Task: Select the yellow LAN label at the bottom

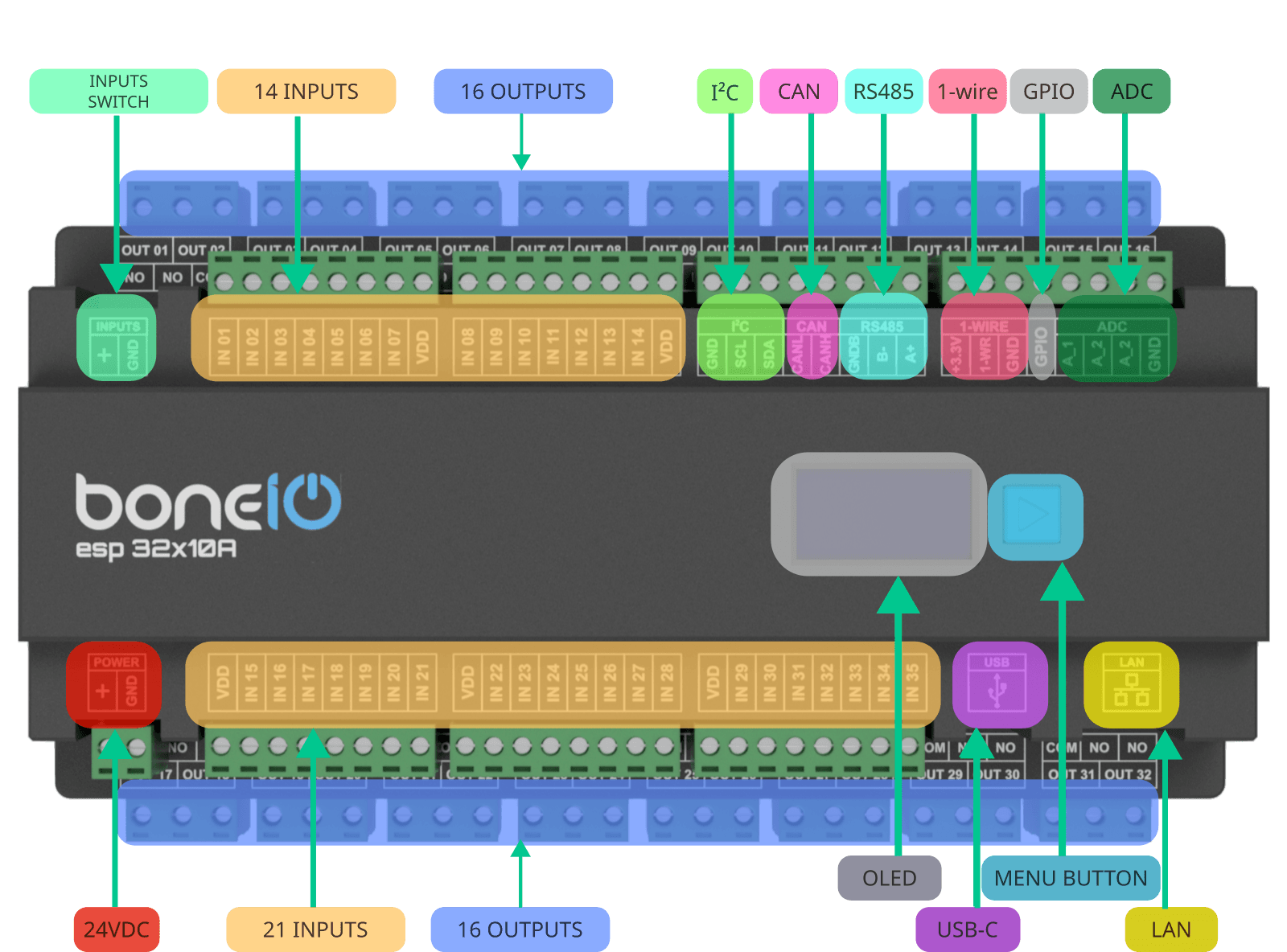Action: (x=1171, y=929)
